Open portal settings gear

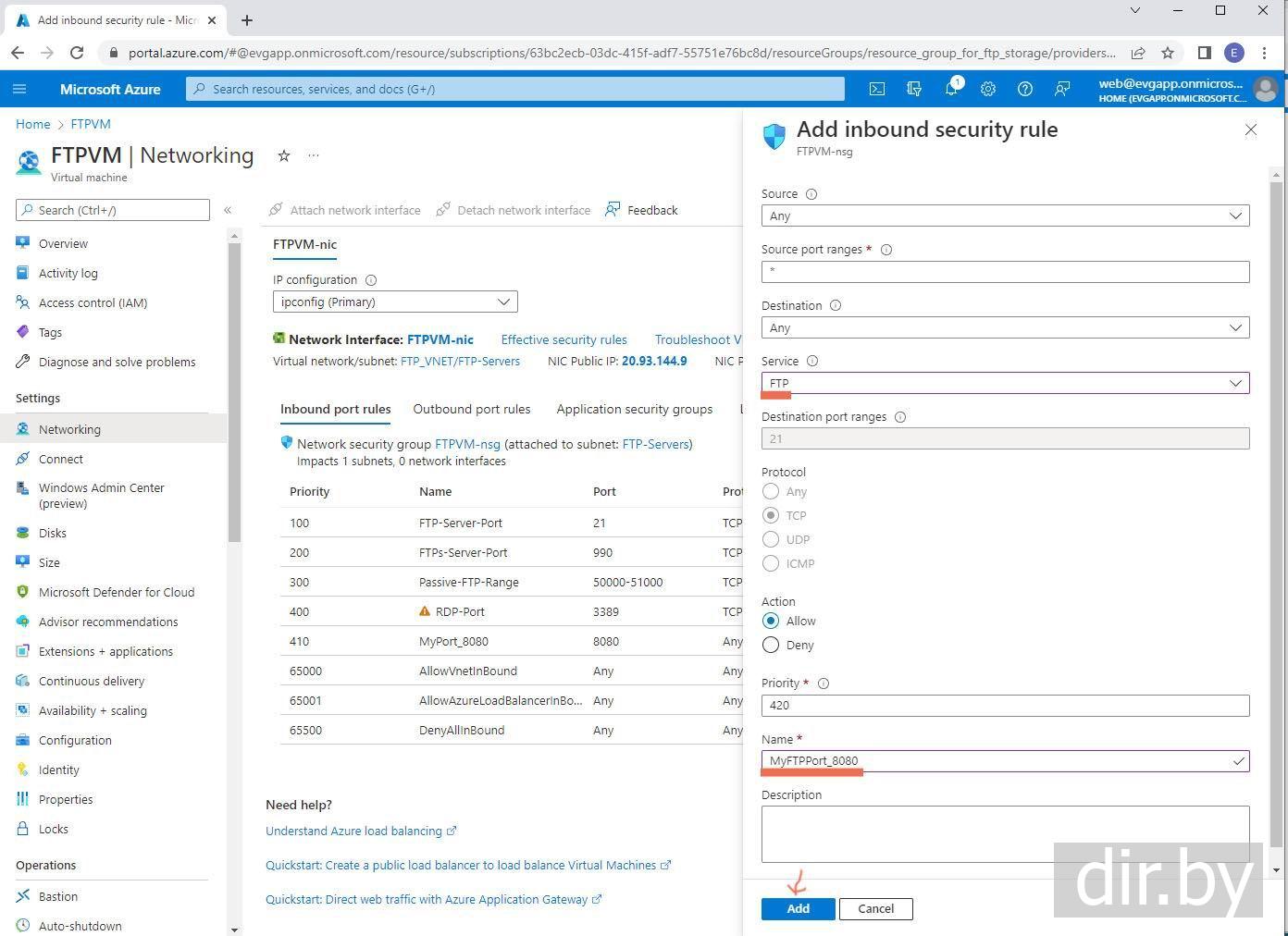tap(988, 89)
